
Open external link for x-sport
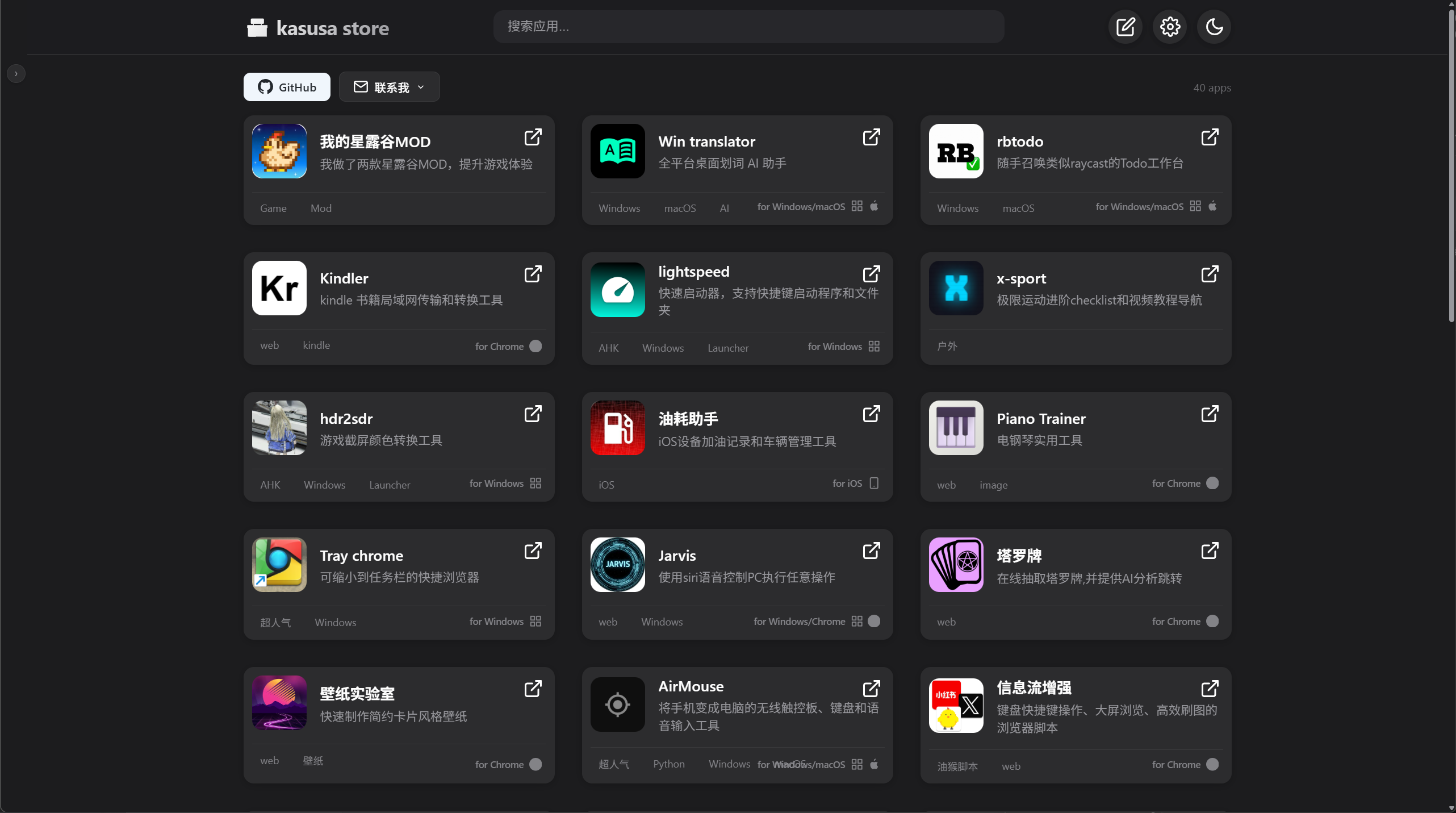pos(1210,274)
